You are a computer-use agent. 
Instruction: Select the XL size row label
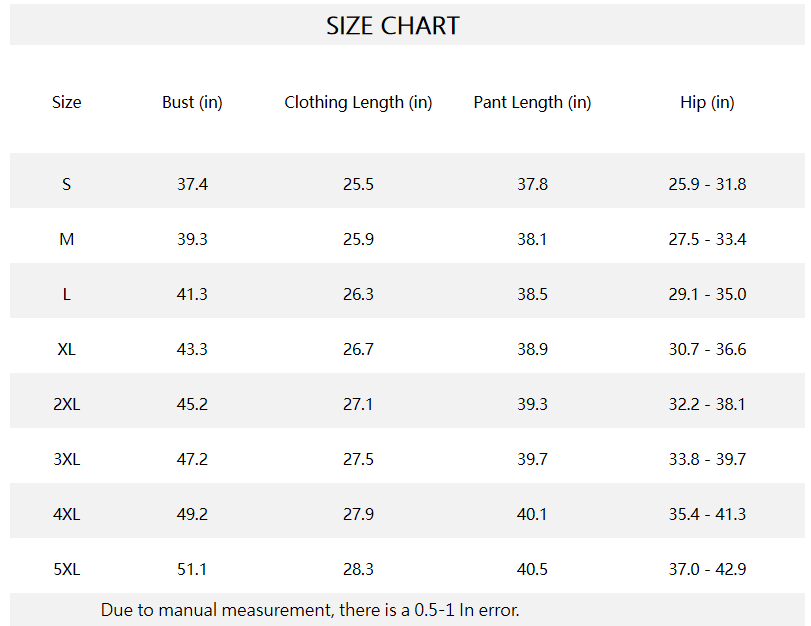point(67,349)
